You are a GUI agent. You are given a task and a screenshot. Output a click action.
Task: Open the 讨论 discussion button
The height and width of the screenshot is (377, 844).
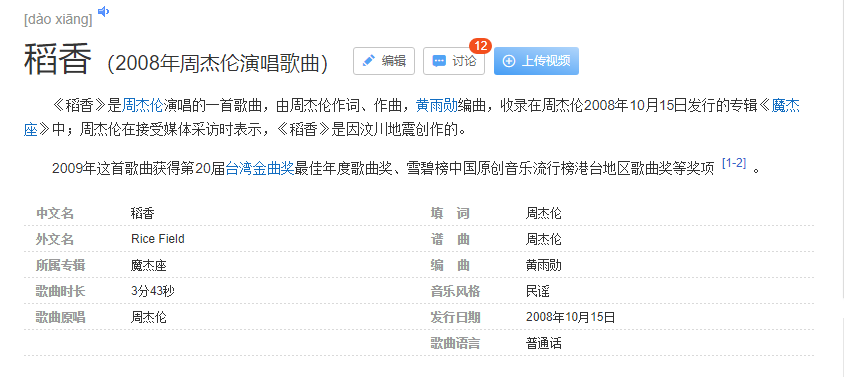coord(454,61)
